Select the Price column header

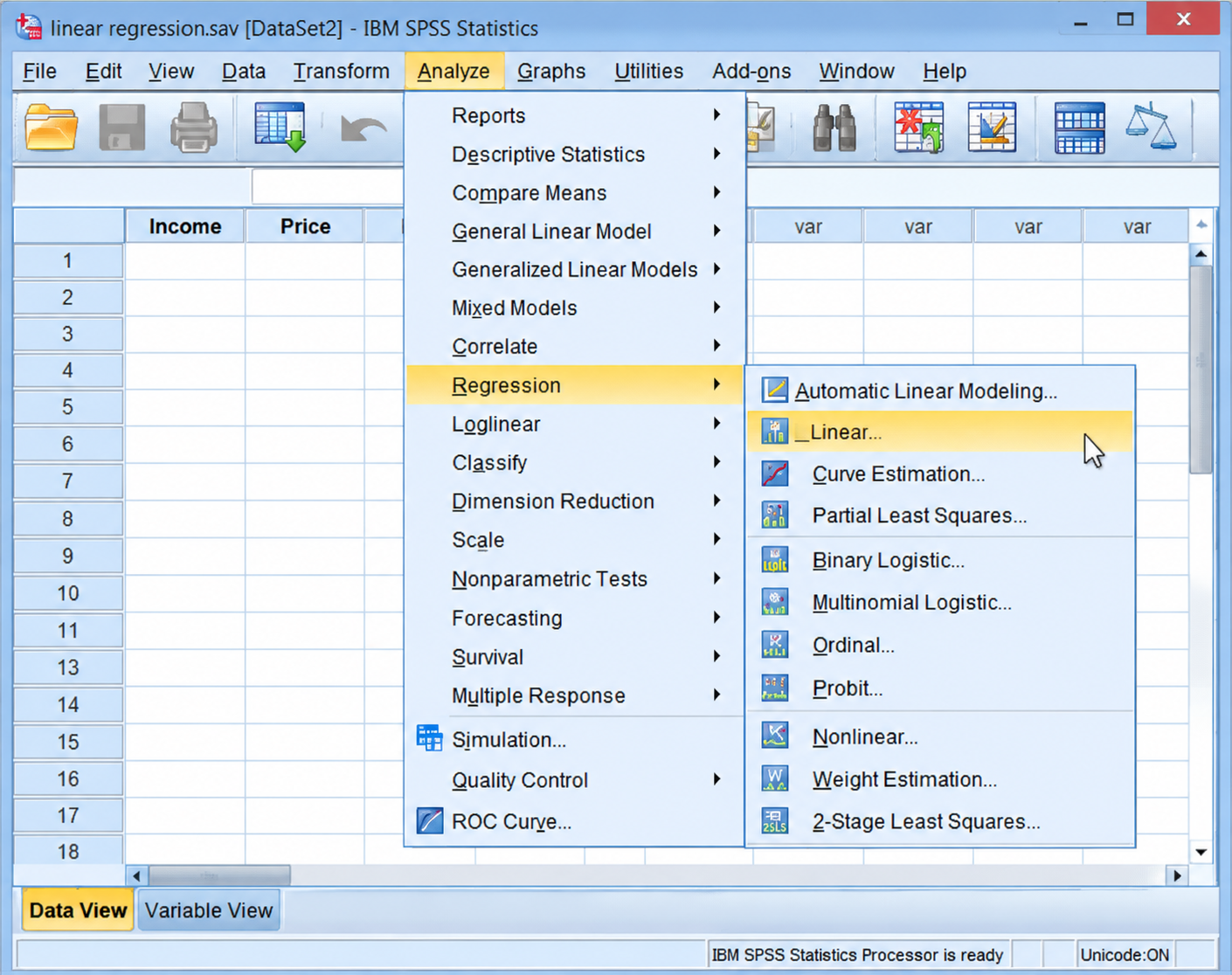pyautogui.click(x=305, y=226)
